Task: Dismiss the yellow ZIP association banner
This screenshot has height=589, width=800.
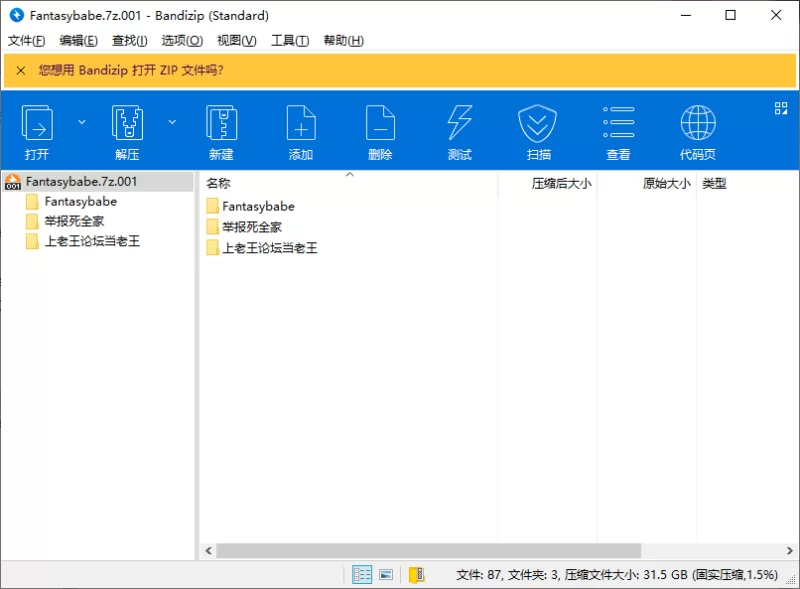Action: coord(21,70)
